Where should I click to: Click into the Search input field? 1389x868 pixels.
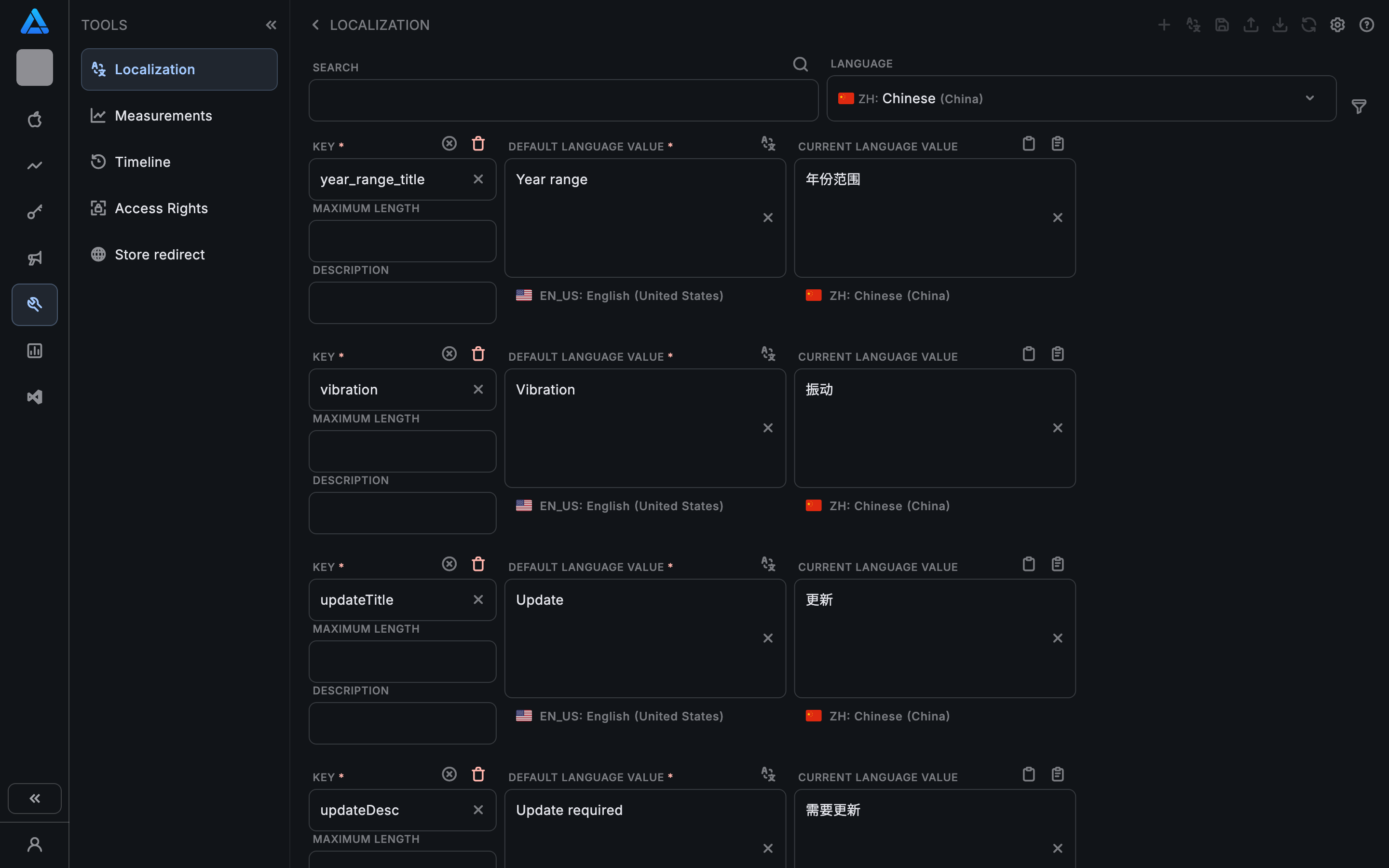pyautogui.click(x=562, y=100)
